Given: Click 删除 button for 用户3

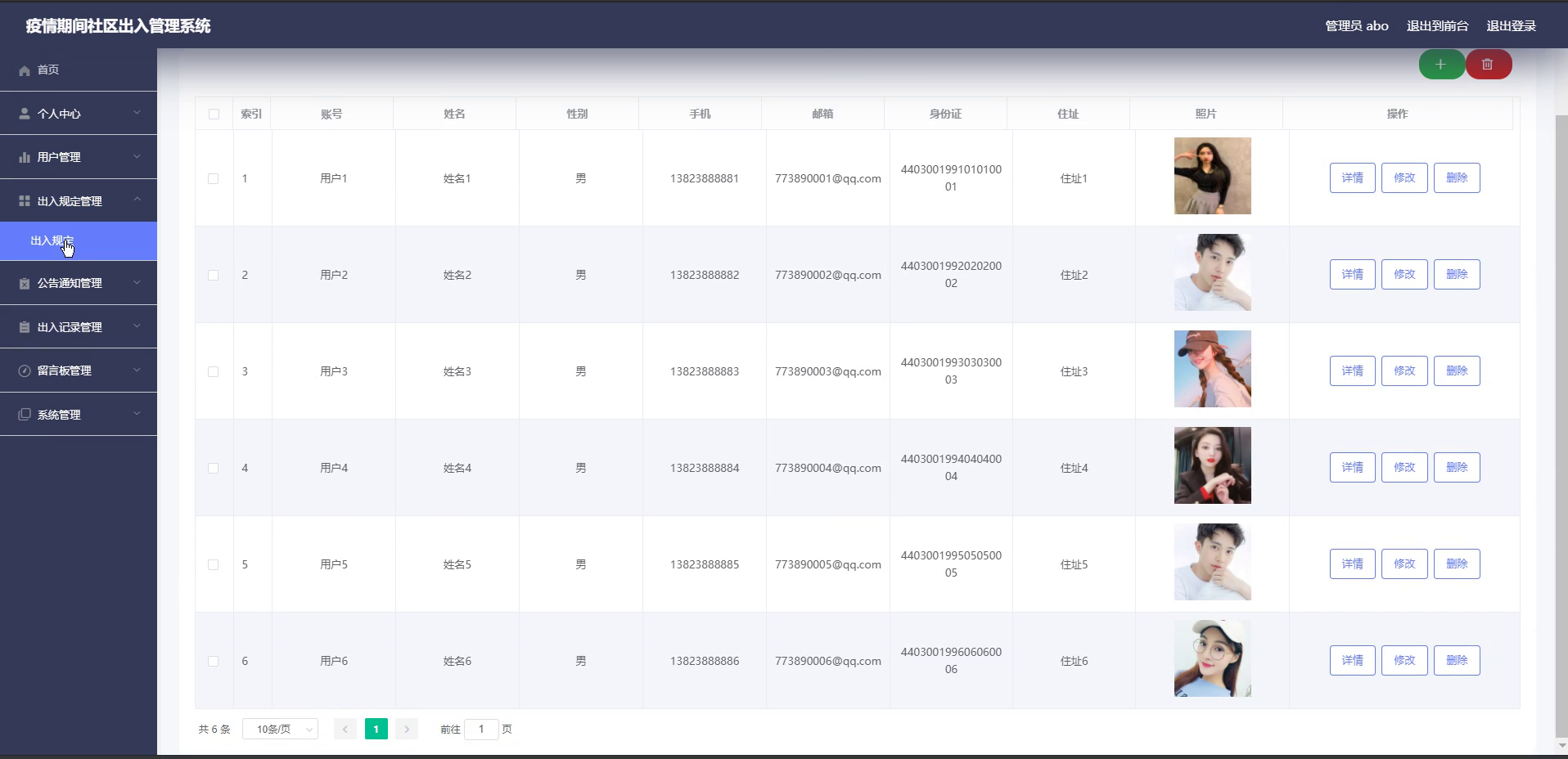Looking at the screenshot, I should 1457,371.
